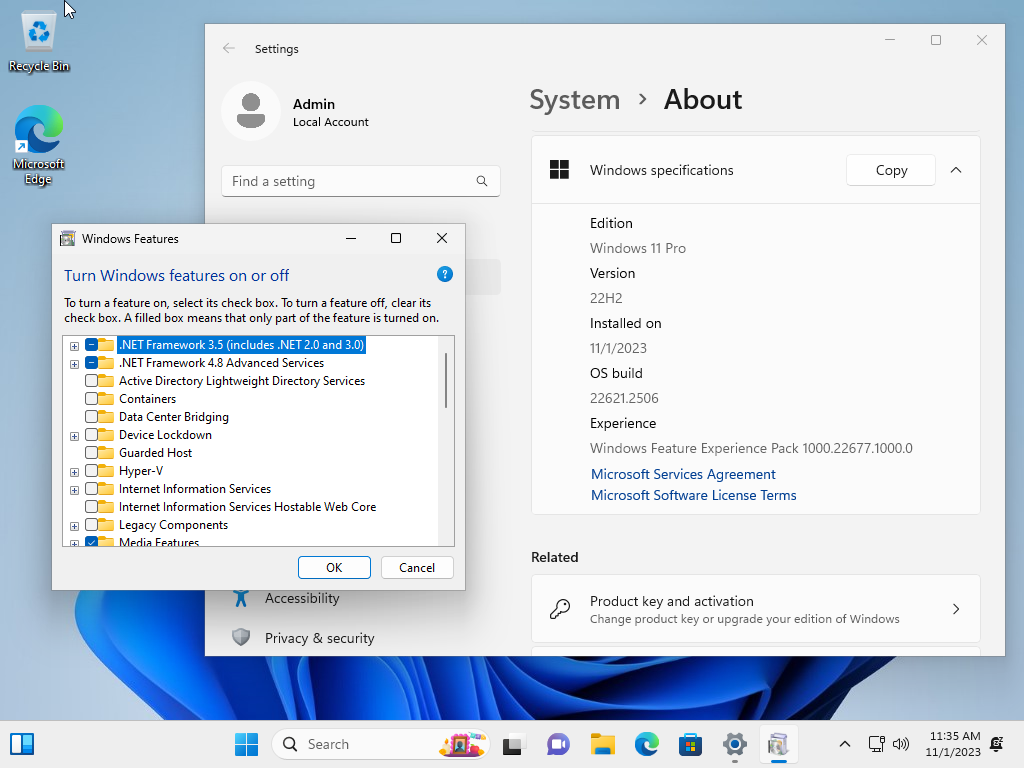Open File Explorer from the taskbar
Viewport: 1024px width, 768px height.
(x=603, y=744)
